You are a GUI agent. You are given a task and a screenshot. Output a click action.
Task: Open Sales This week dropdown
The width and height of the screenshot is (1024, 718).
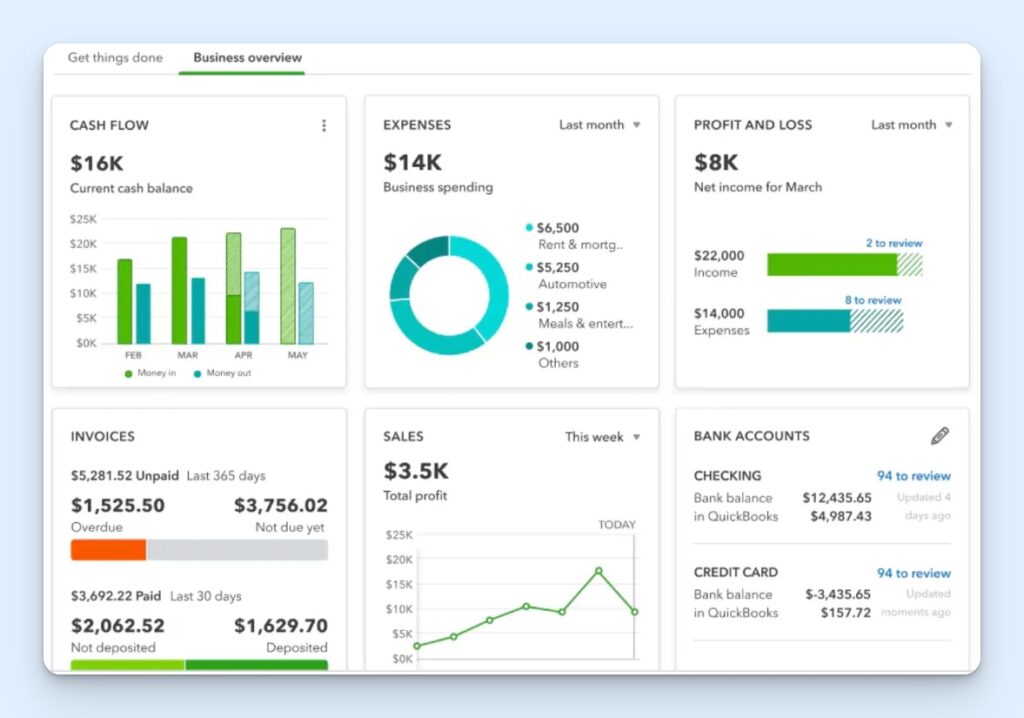click(x=602, y=437)
